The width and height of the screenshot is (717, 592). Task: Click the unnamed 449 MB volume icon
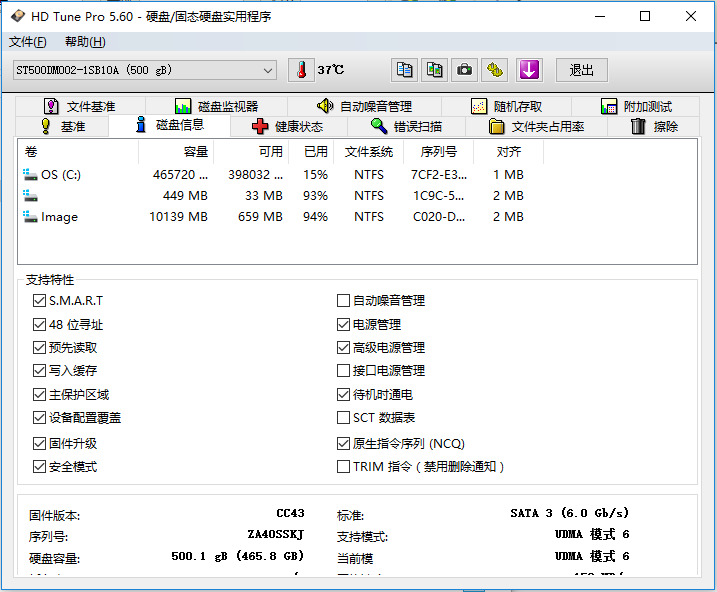point(30,196)
